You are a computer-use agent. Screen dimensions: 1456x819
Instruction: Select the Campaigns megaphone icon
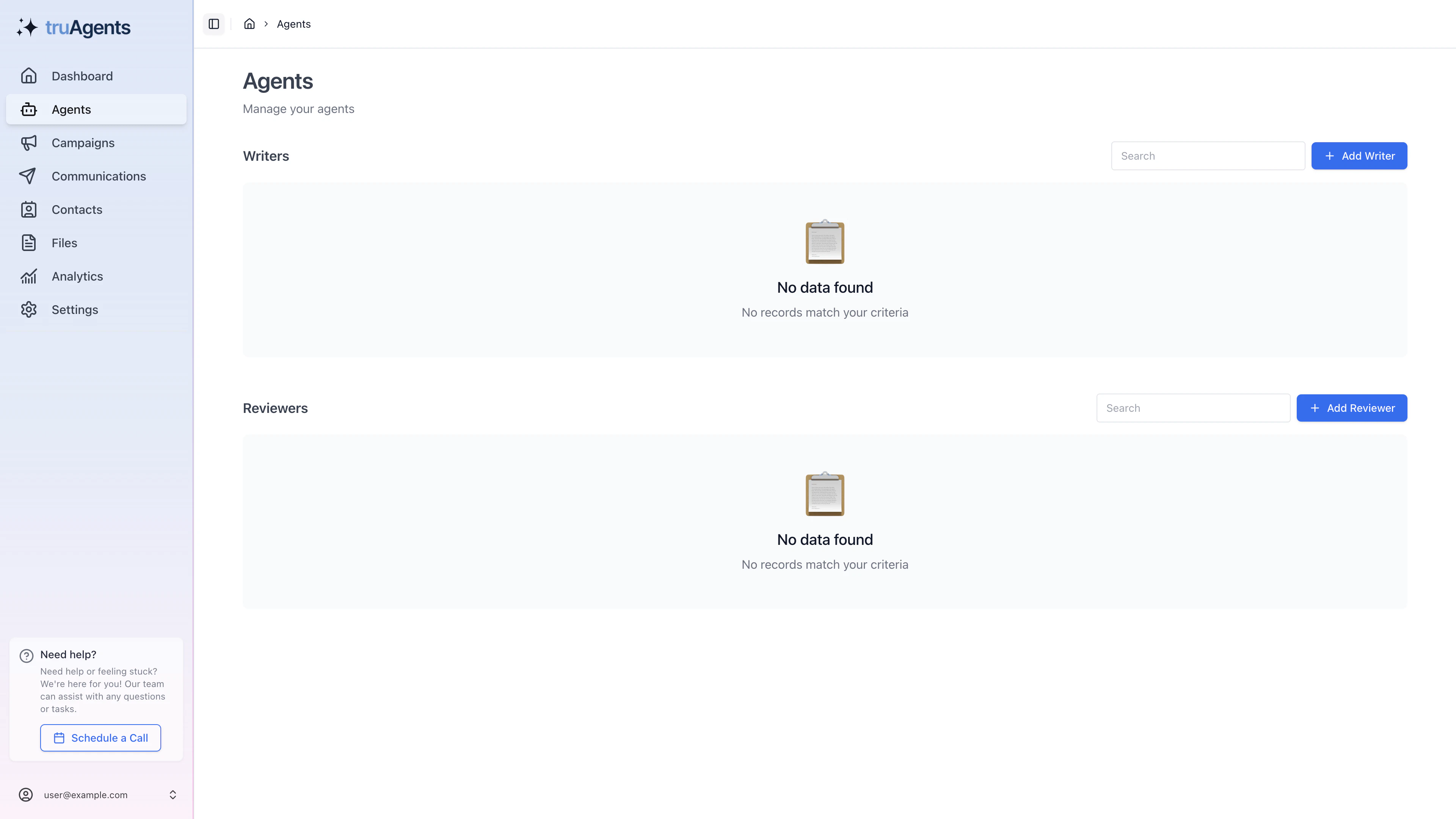29,143
